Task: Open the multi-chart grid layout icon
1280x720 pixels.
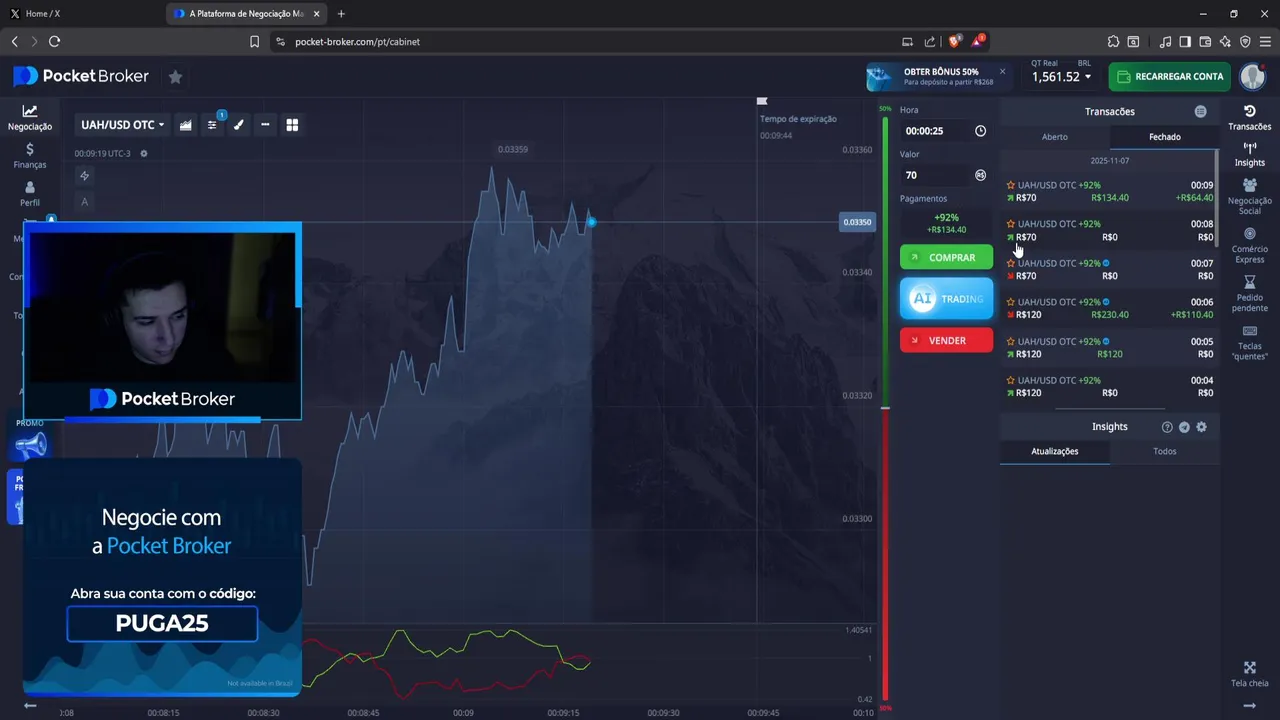Action: pyautogui.click(x=292, y=125)
